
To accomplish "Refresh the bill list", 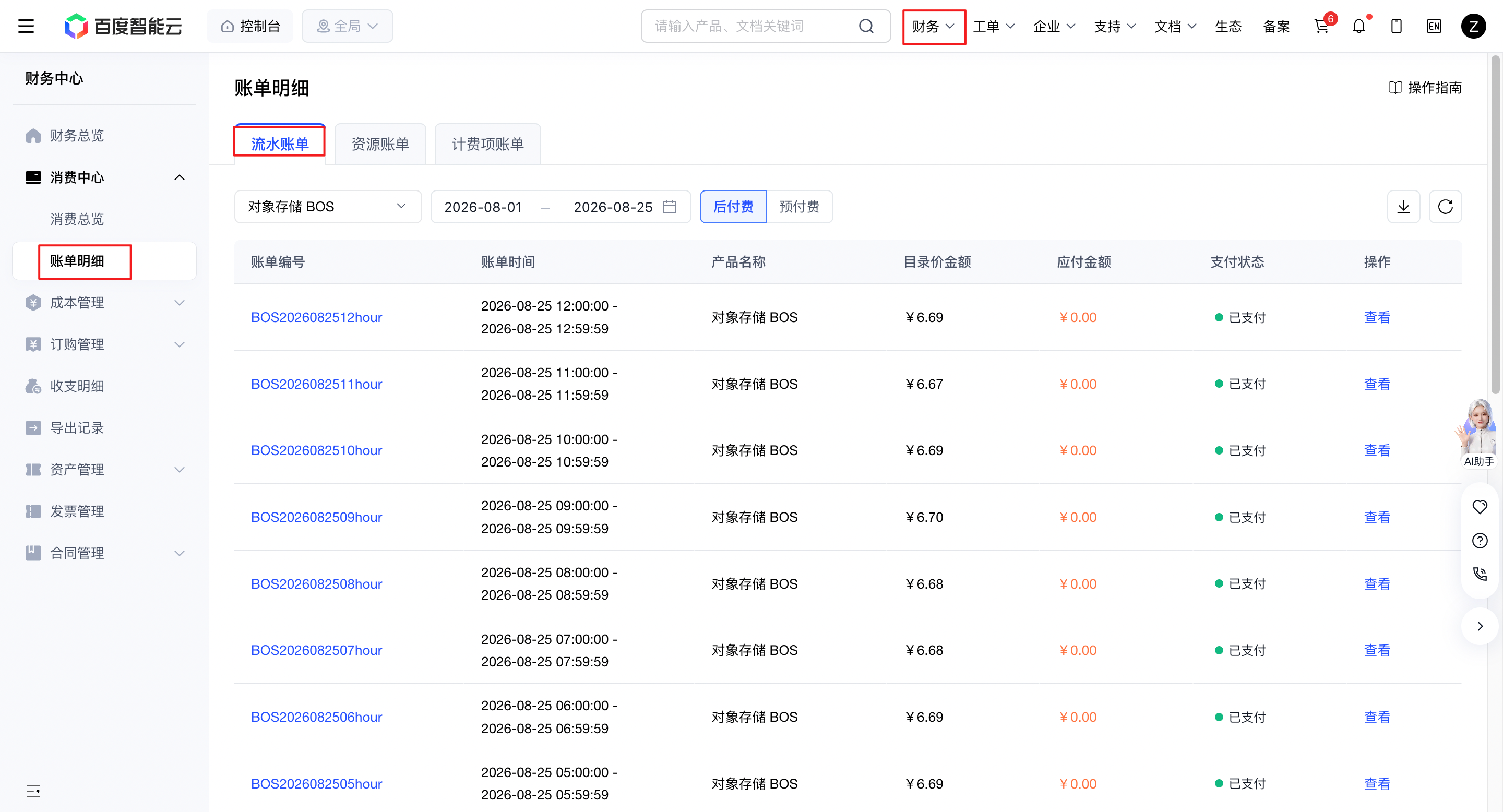I will tap(1445, 207).
